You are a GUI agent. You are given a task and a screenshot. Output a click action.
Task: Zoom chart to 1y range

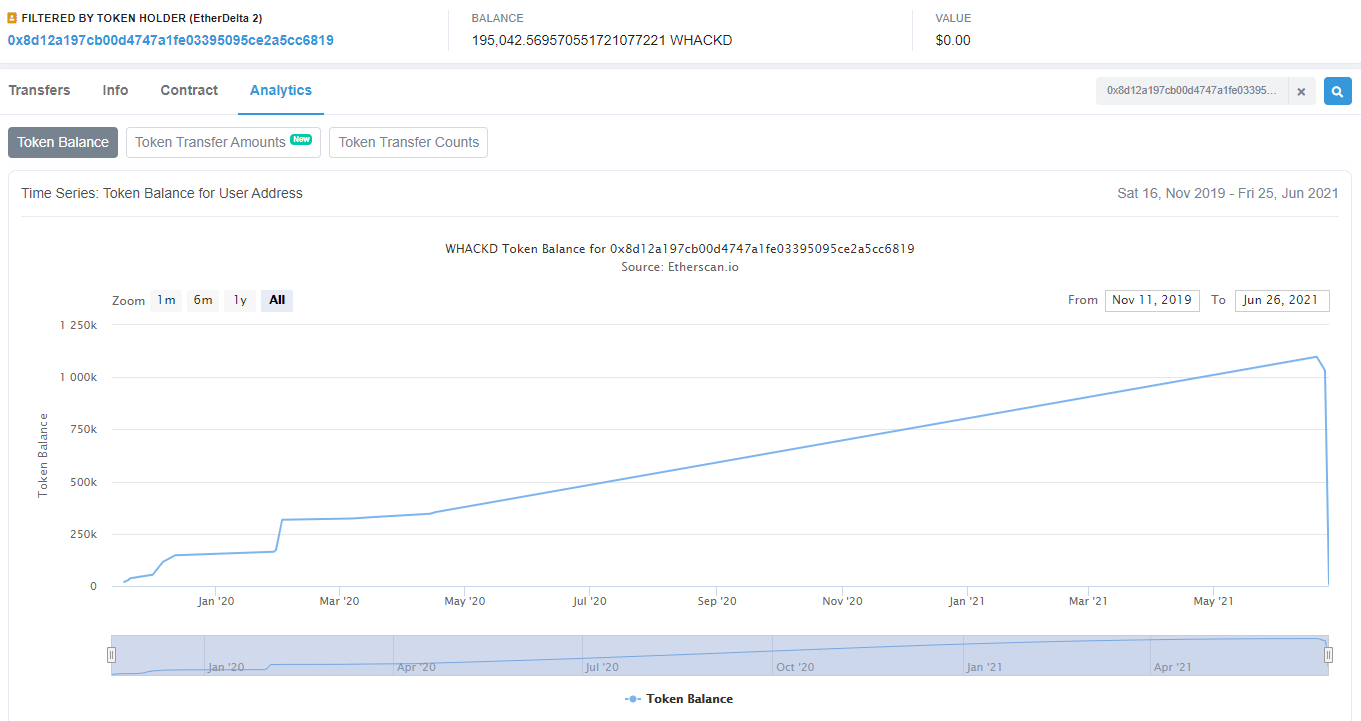[x=240, y=300]
